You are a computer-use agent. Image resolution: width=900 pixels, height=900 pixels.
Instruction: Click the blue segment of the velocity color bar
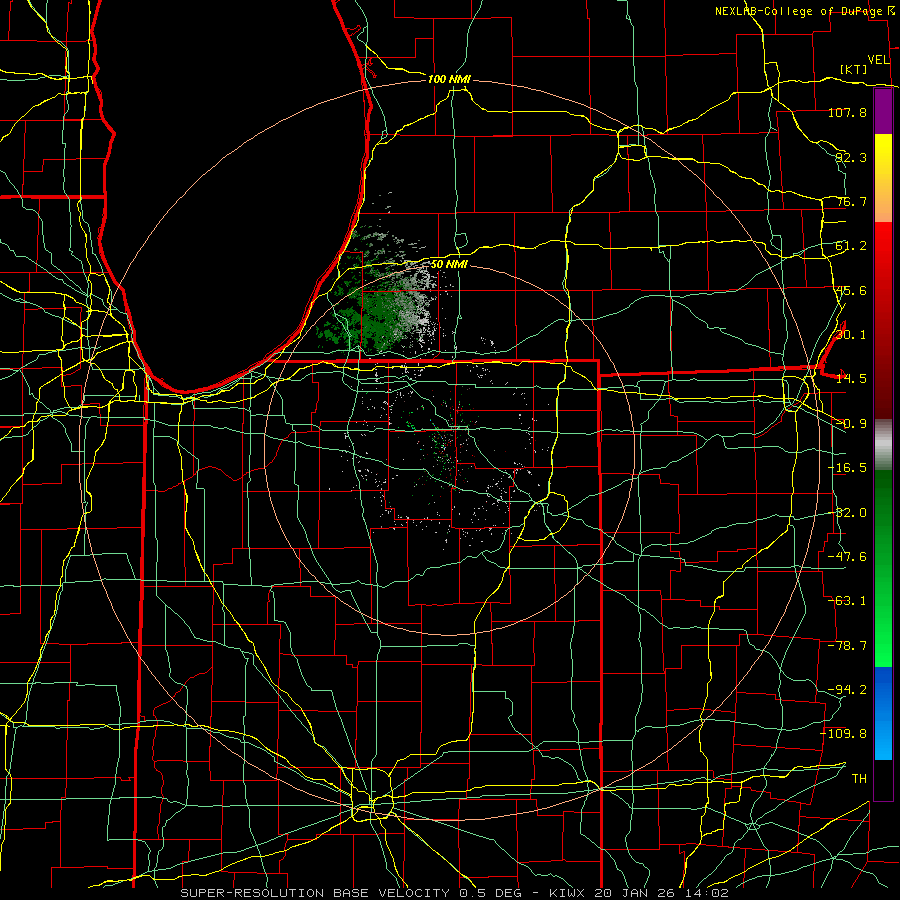[x=883, y=713]
